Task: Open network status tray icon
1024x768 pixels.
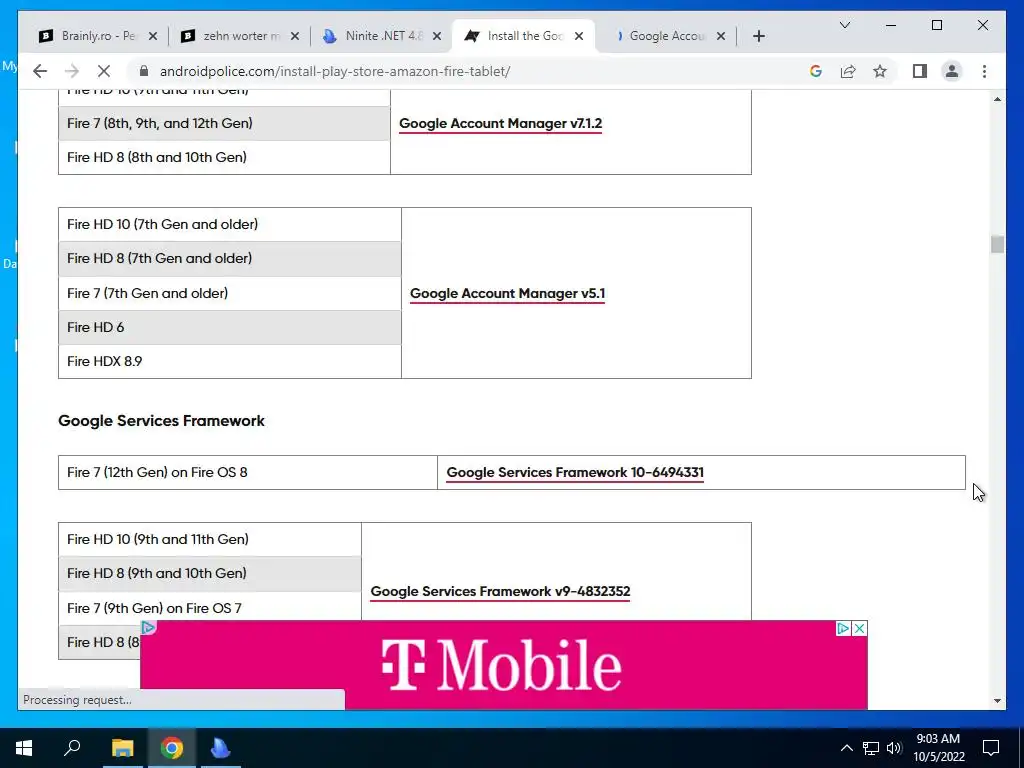Action: tap(871, 748)
